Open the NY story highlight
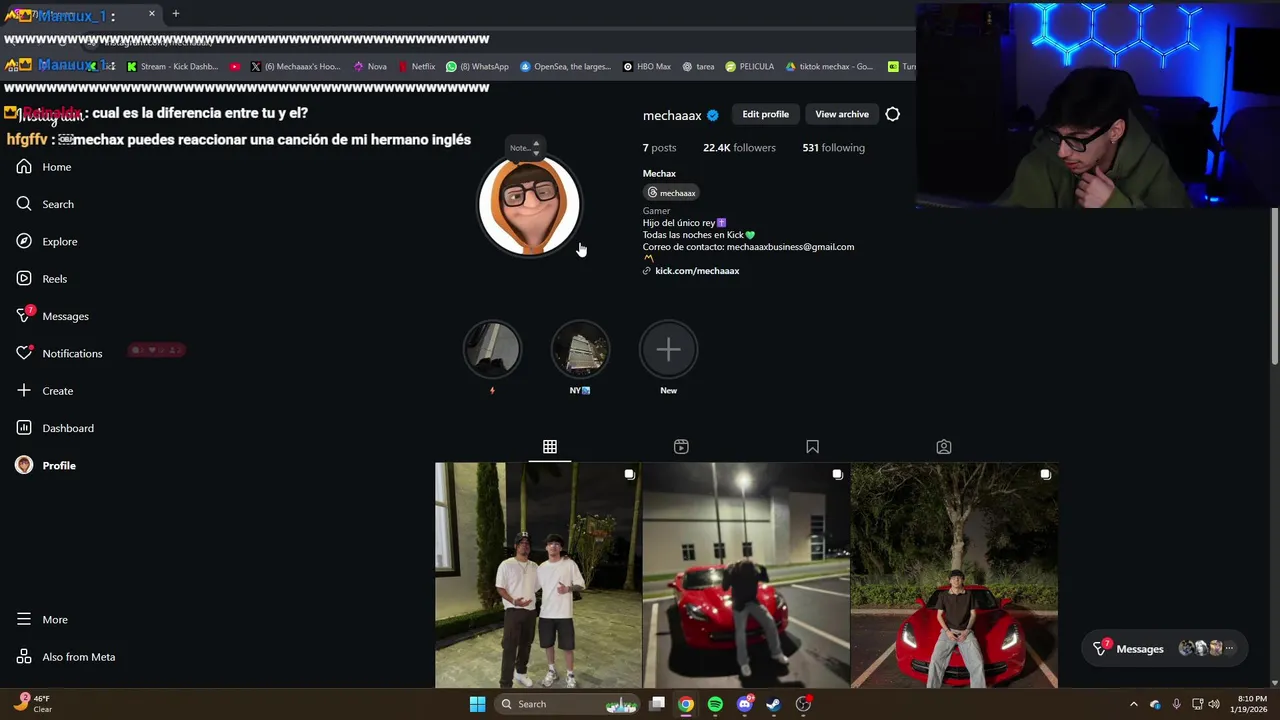Viewport: 1280px width, 720px height. 580,350
